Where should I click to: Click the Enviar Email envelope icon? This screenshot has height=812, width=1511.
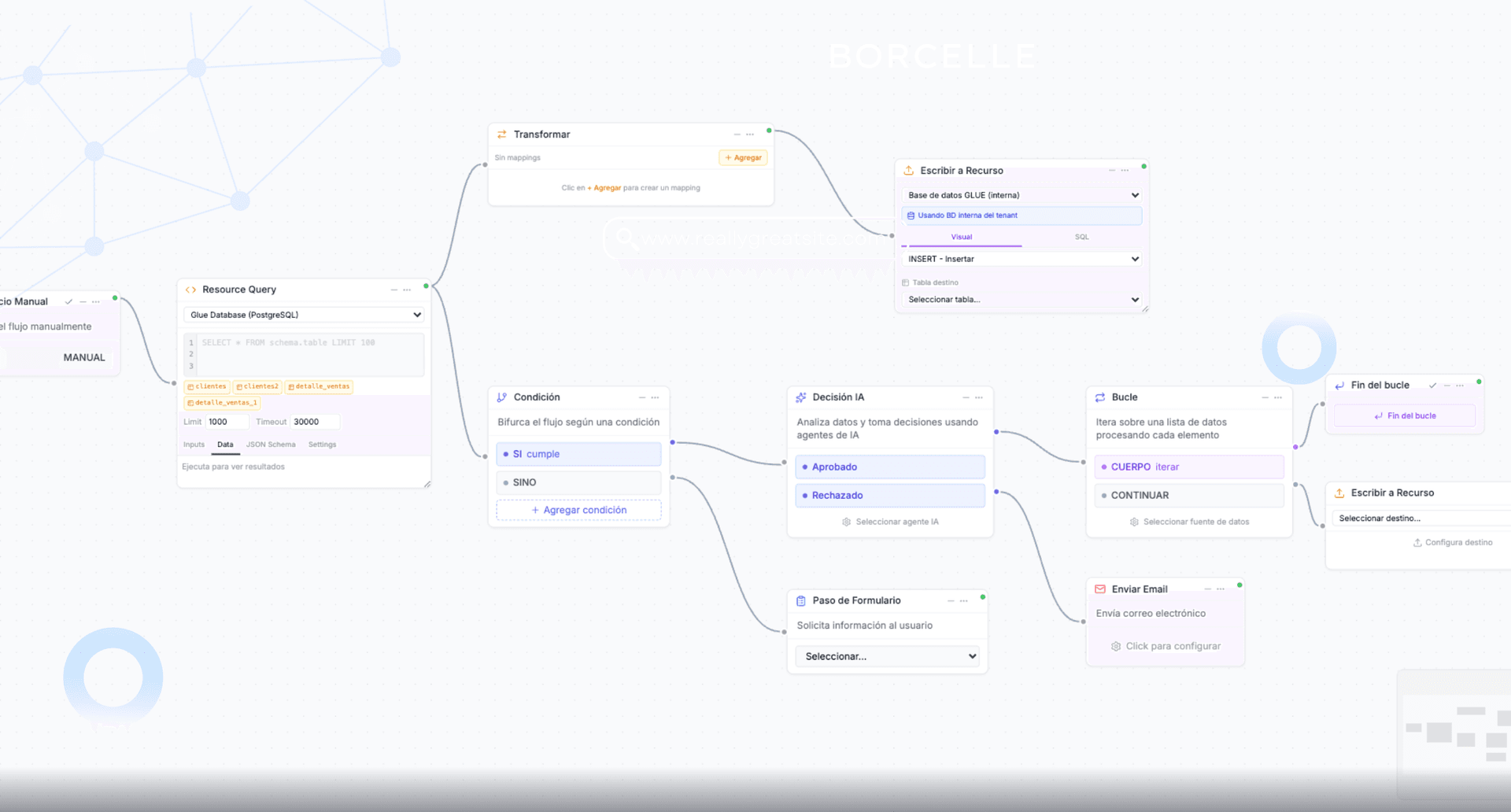[x=1099, y=589]
